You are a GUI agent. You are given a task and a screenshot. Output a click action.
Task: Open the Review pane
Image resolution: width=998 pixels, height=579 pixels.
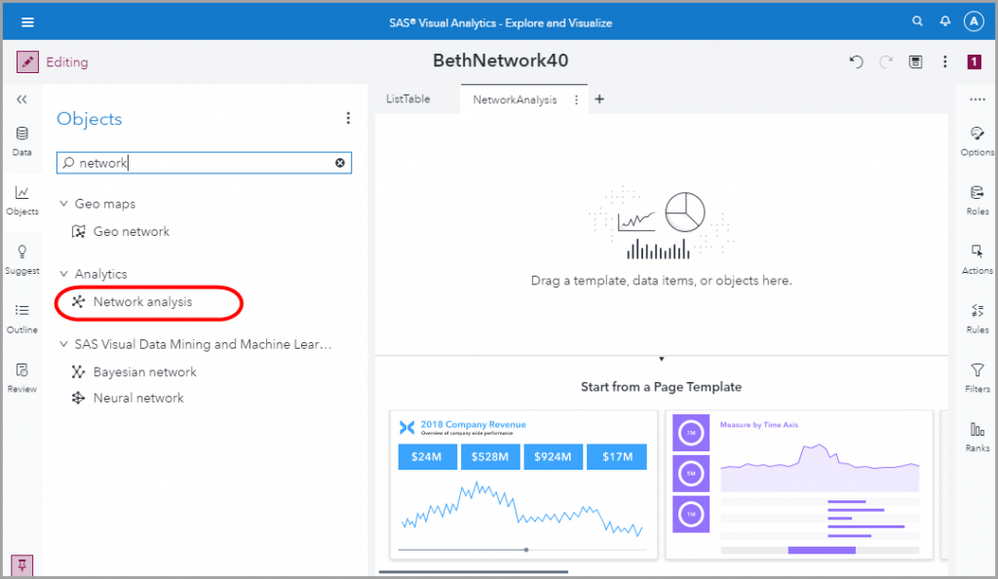pos(22,377)
